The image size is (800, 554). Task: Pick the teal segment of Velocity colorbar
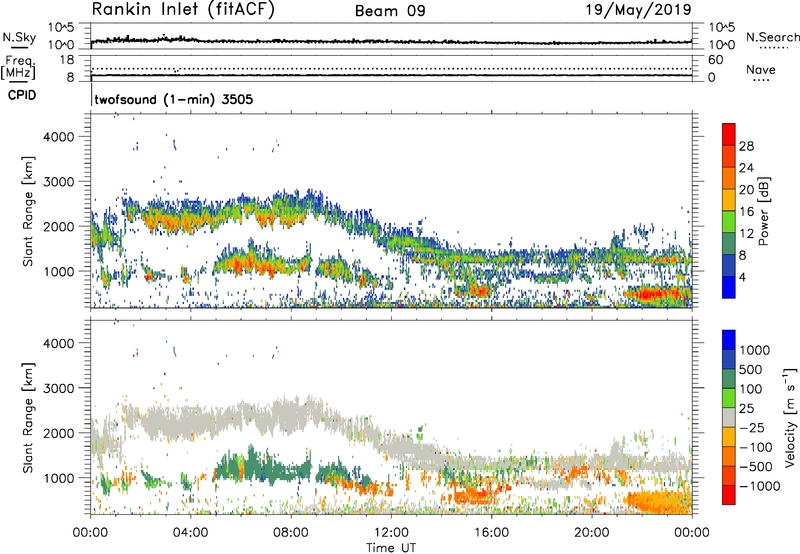coord(729,379)
